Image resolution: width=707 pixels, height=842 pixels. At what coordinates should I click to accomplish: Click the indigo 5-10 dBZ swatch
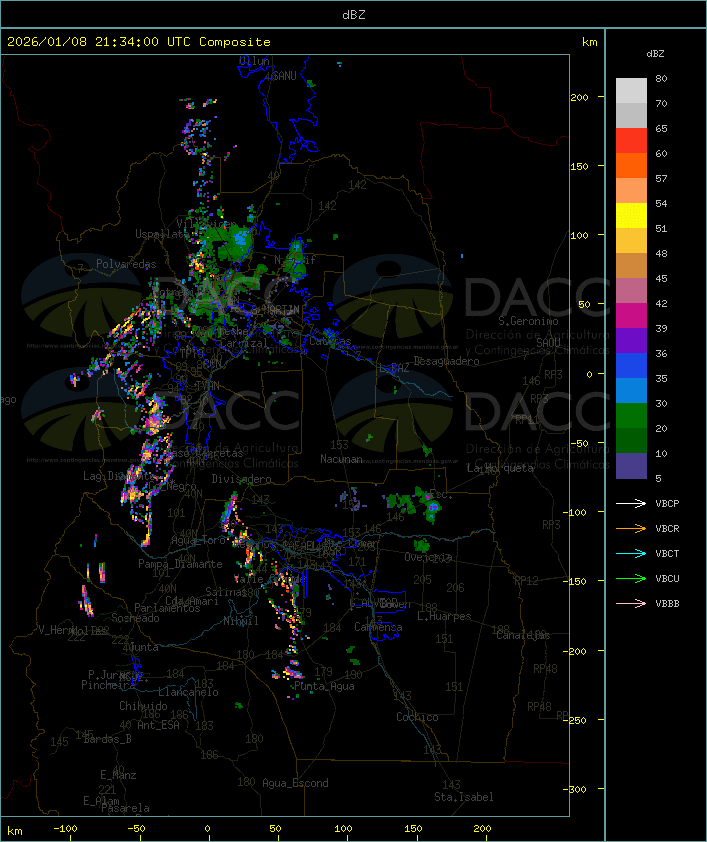631,466
